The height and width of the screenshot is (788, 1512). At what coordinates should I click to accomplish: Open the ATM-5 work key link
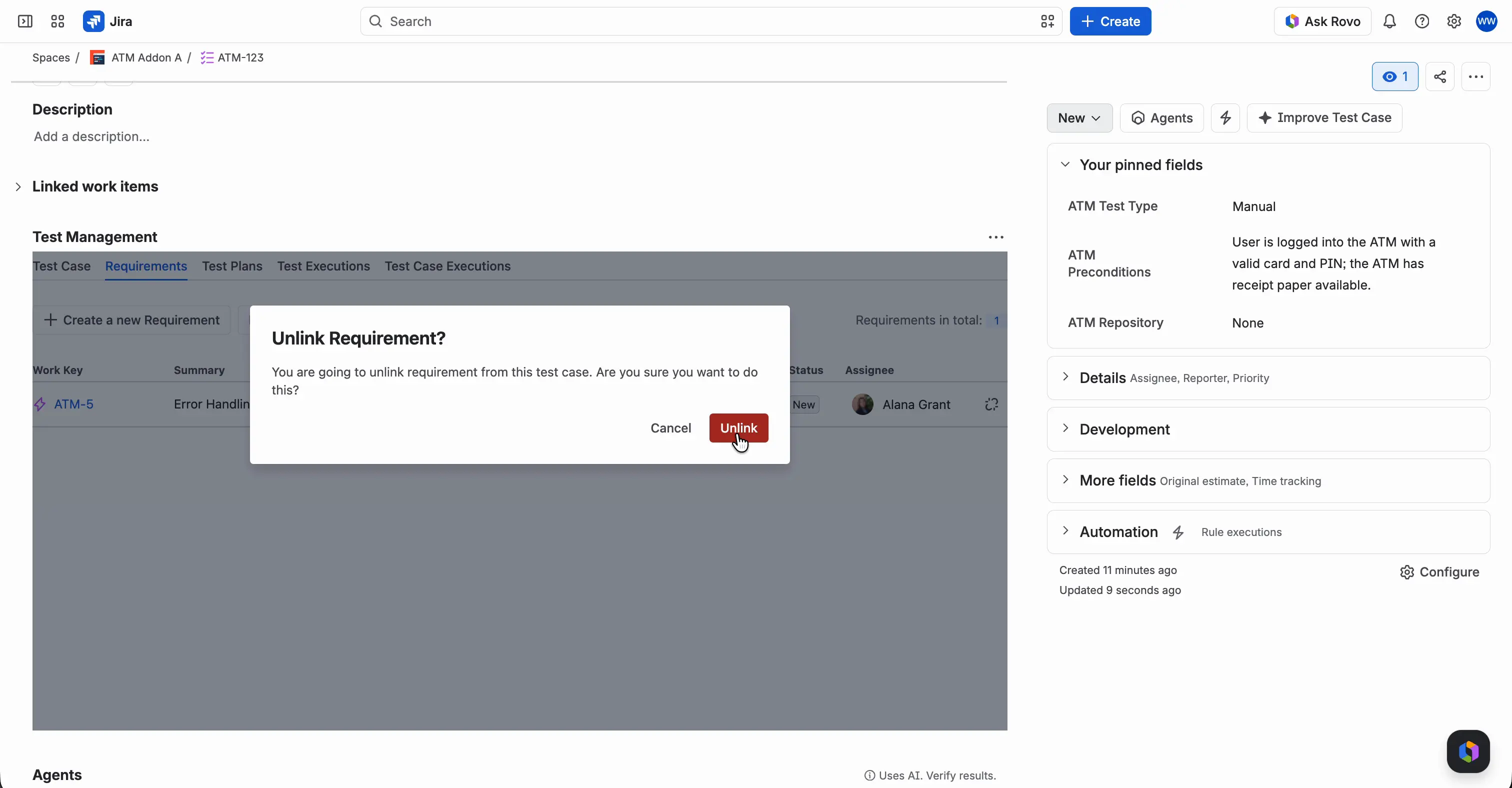tap(74, 404)
